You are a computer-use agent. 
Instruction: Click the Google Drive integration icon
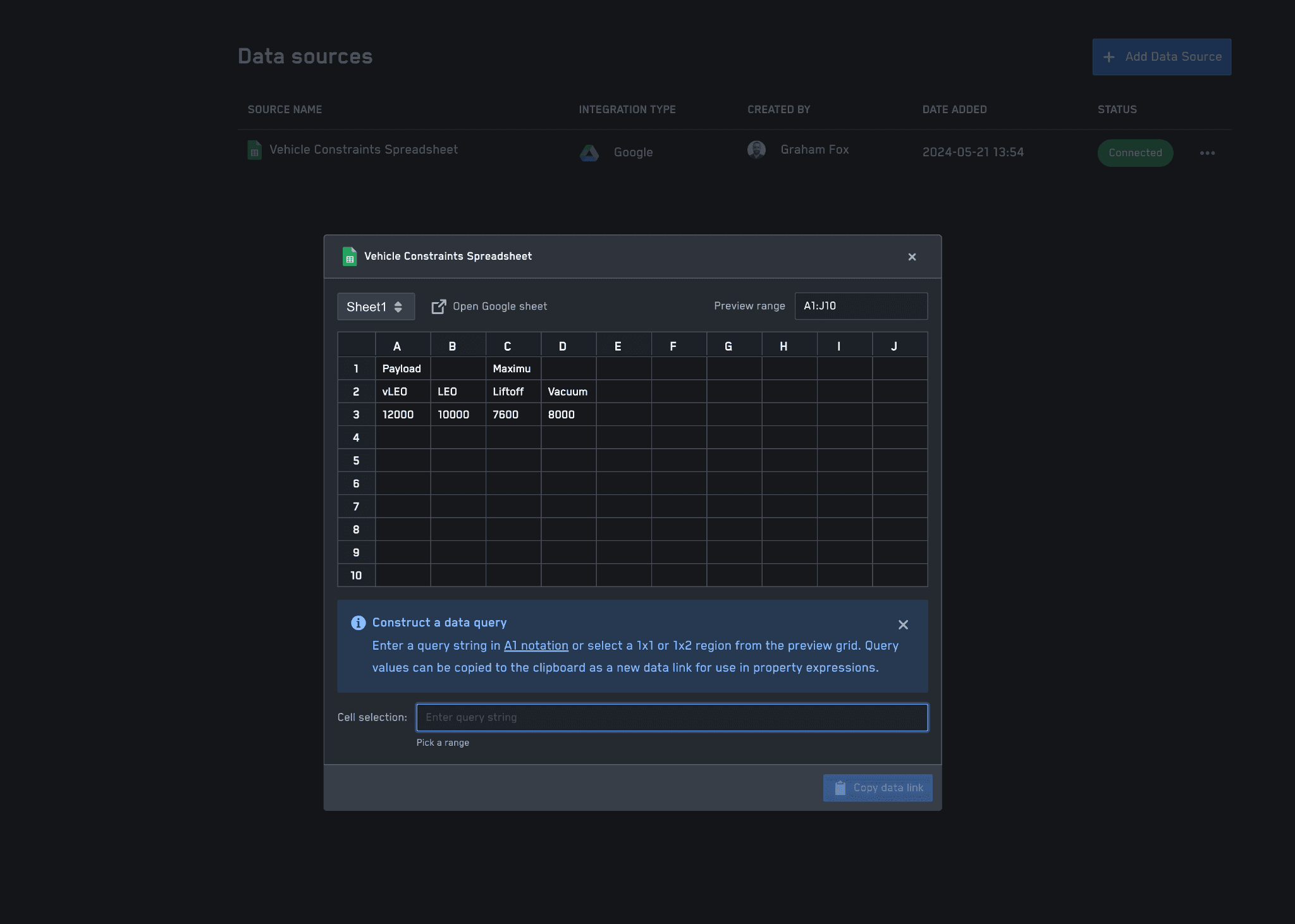(589, 152)
